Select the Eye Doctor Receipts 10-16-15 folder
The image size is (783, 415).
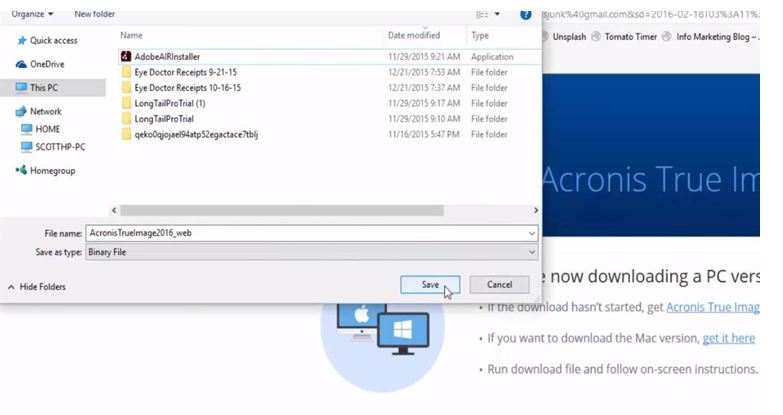(x=187, y=88)
